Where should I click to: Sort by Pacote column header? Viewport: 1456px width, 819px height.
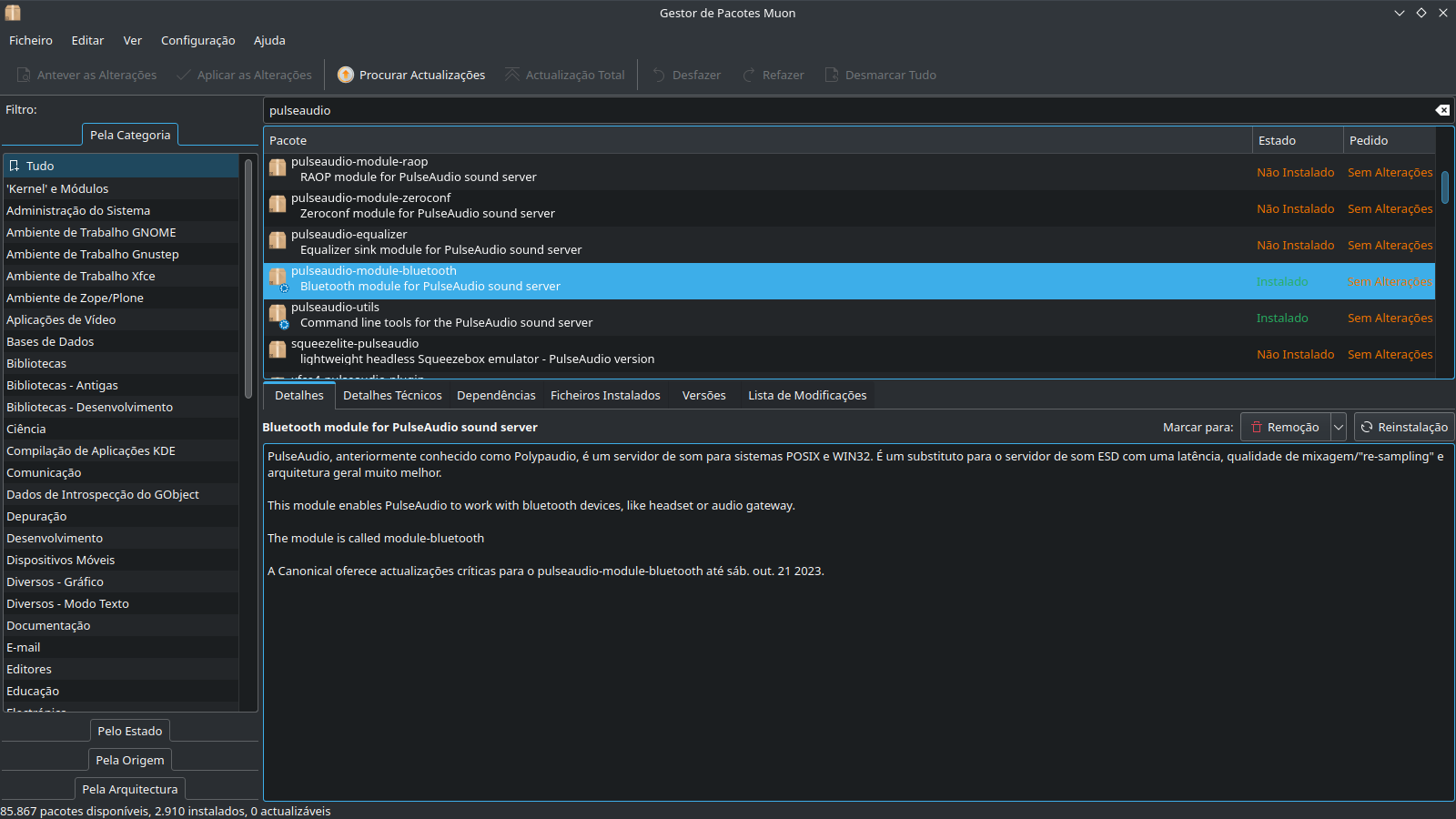(x=757, y=140)
